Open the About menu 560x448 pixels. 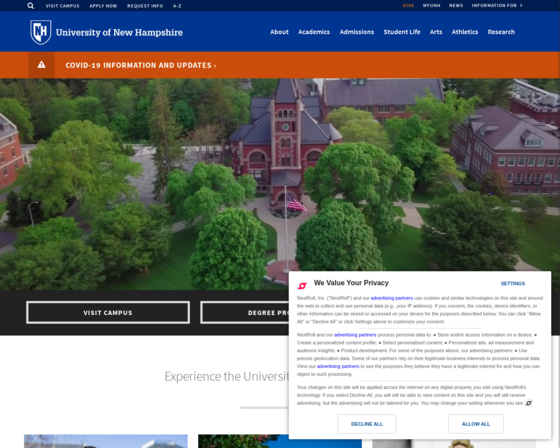coord(279,32)
